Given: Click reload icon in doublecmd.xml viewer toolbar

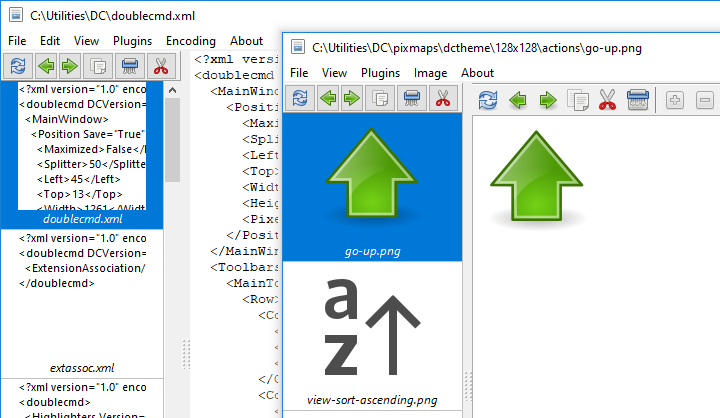Looking at the screenshot, I should pos(18,66).
